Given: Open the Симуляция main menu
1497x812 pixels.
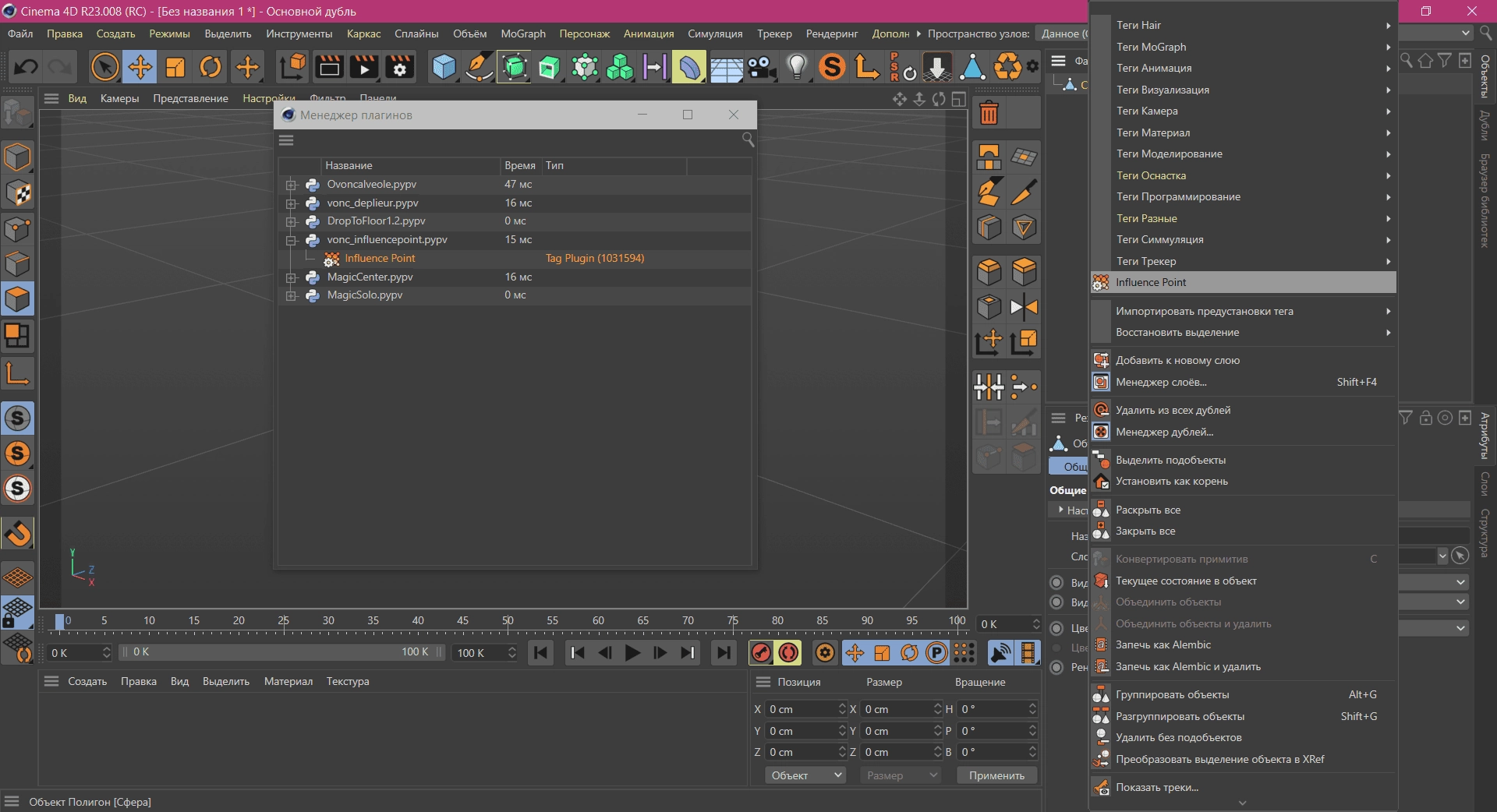Looking at the screenshot, I should [x=715, y=34].
